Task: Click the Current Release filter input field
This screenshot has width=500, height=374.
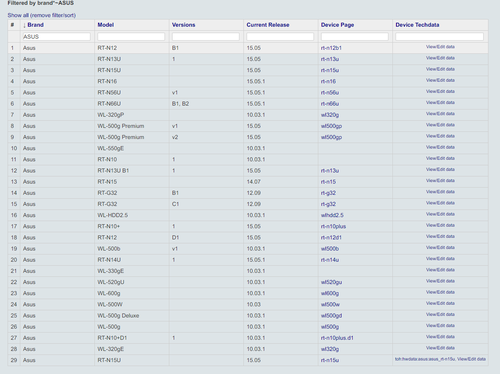Action: [280, 37]
